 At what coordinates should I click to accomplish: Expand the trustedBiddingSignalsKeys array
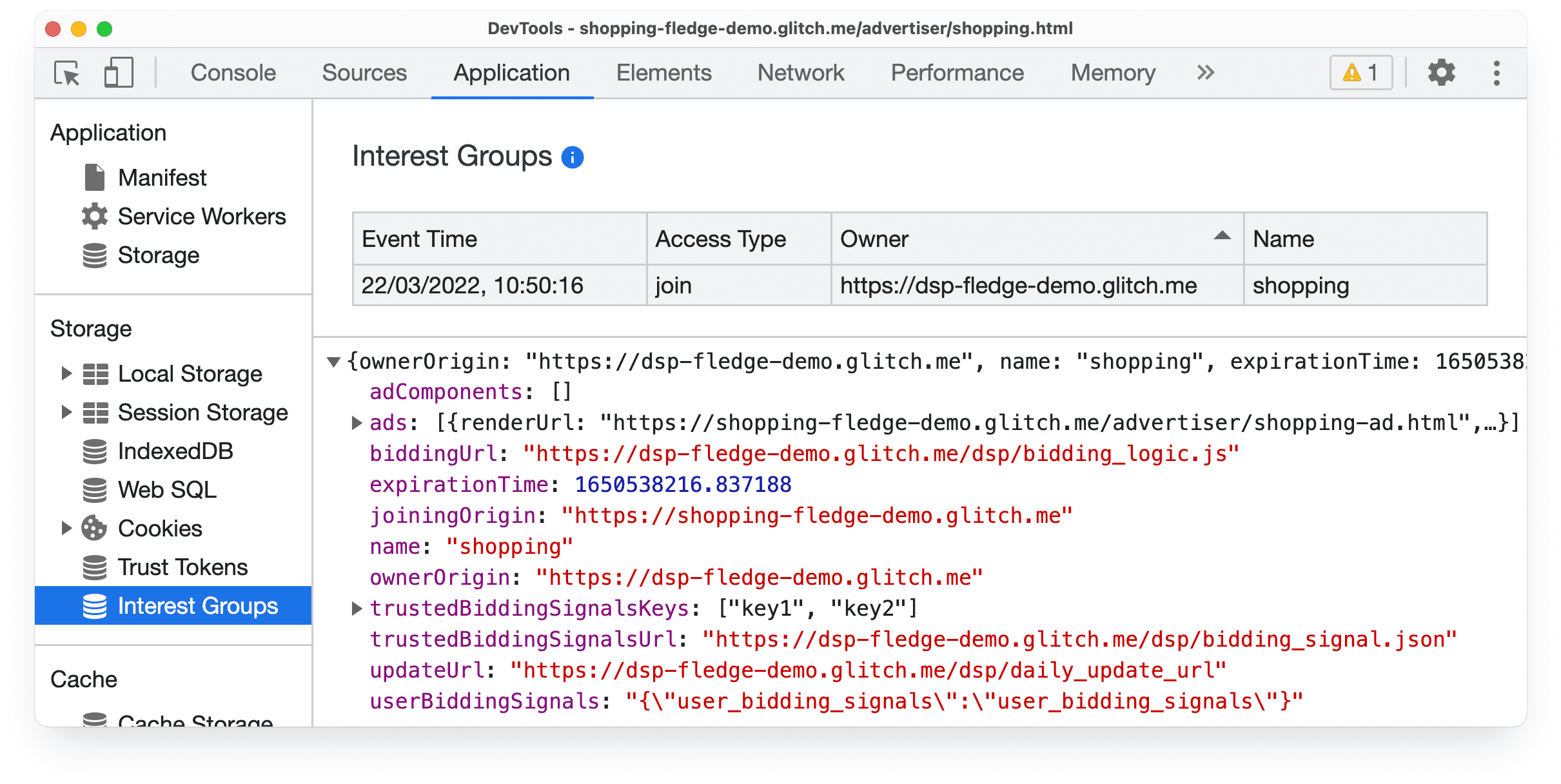tap(357, 607)
